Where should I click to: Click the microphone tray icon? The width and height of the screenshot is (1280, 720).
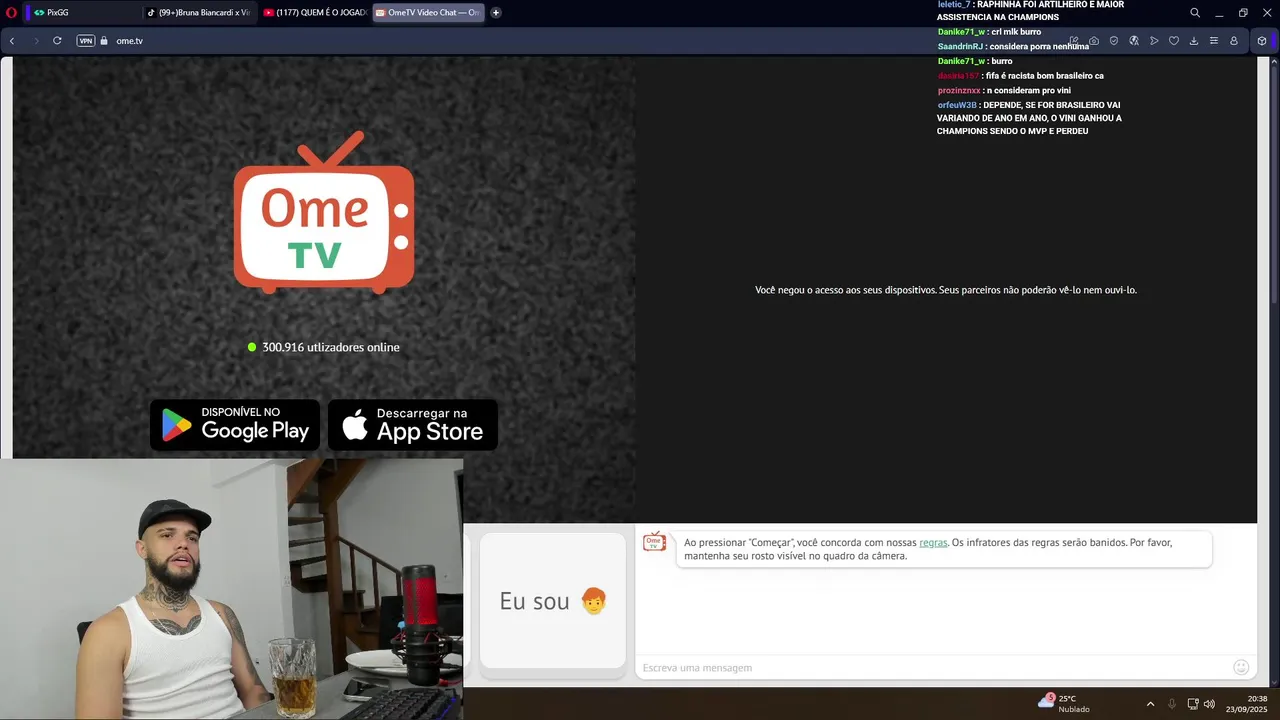coord(1172,704)
